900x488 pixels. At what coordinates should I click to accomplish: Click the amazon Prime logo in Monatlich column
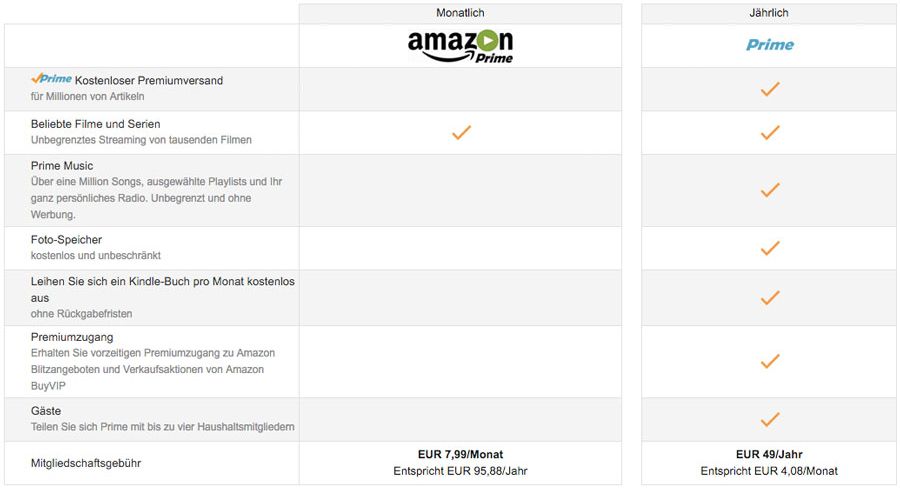tap(460, 46)
